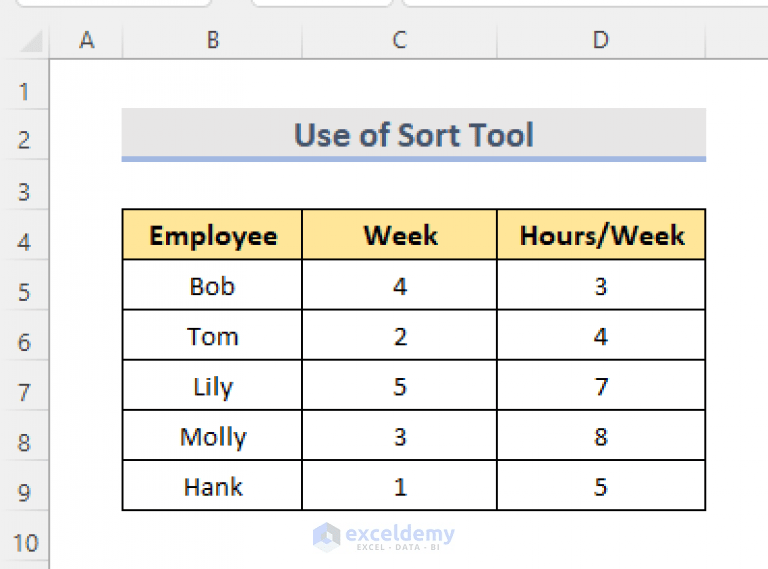
Task: Select Molly's Week value 3
Action: click(x=399, y=435)
